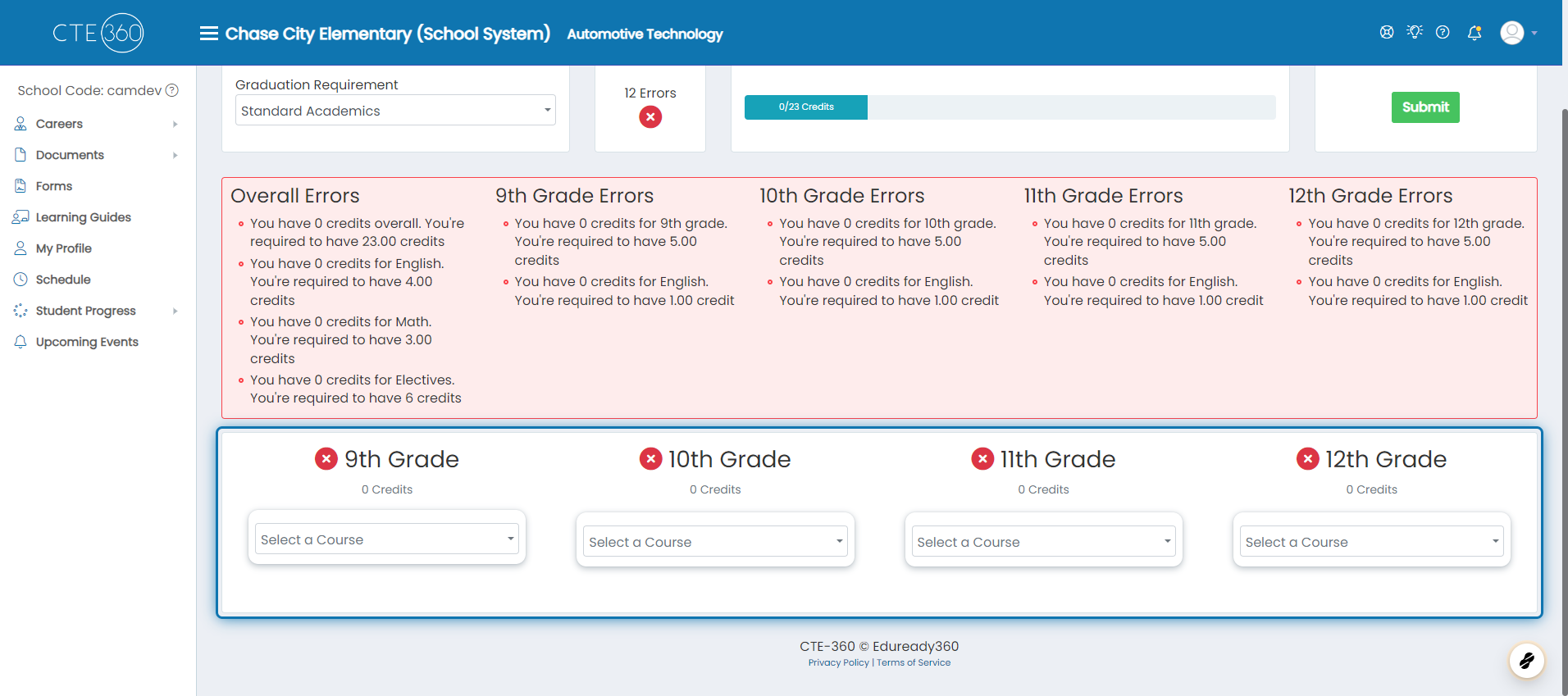The width and height of the screenshot is (1568, 696).
Task: Click the 0/23 Credits progress bar
Action: tap(1010, 107)
